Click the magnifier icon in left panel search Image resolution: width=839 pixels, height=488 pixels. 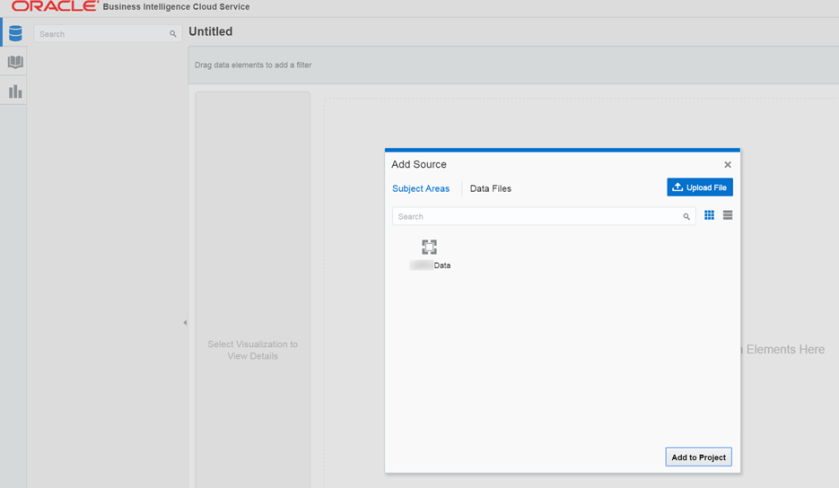[173, 34]
